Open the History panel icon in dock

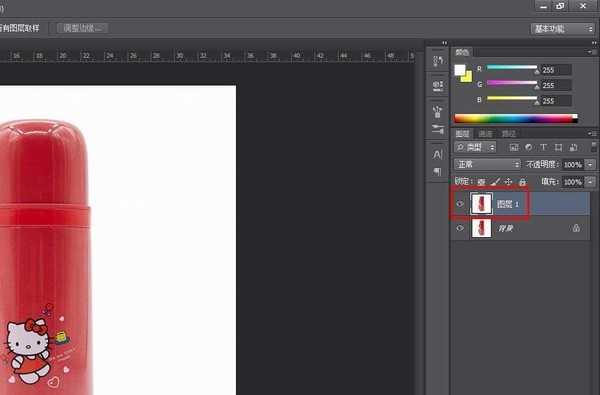pyautogui.click(x=438, y=60)
